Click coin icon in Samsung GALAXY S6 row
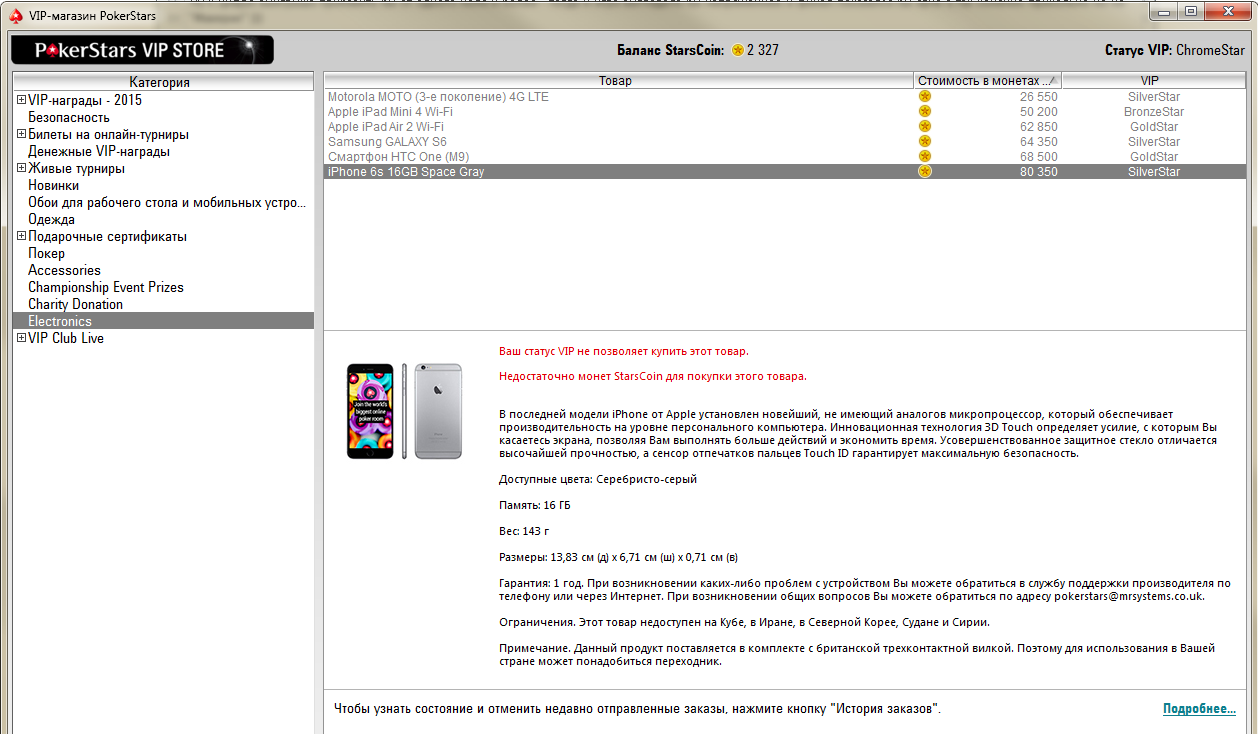This screenshot has height=734, width=1258. point(925,142)
